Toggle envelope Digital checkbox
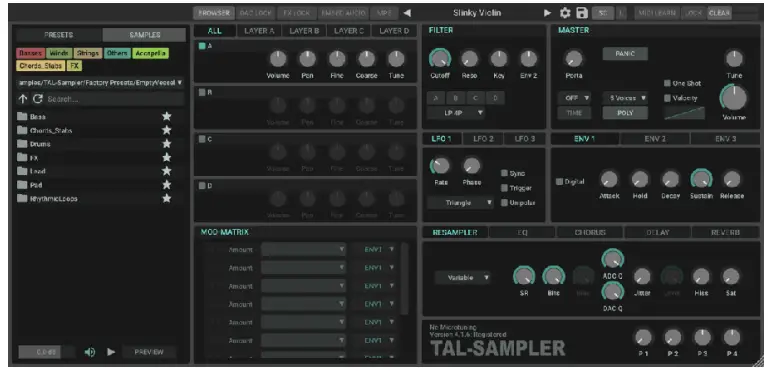The height and width of the screenshot is (371, 769). click(x=559, y=182)
